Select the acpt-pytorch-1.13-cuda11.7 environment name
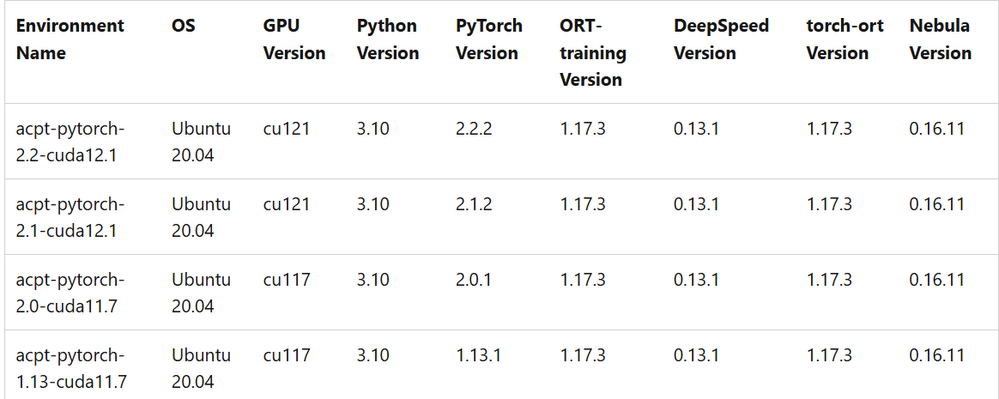 click(x=71, y=368)
